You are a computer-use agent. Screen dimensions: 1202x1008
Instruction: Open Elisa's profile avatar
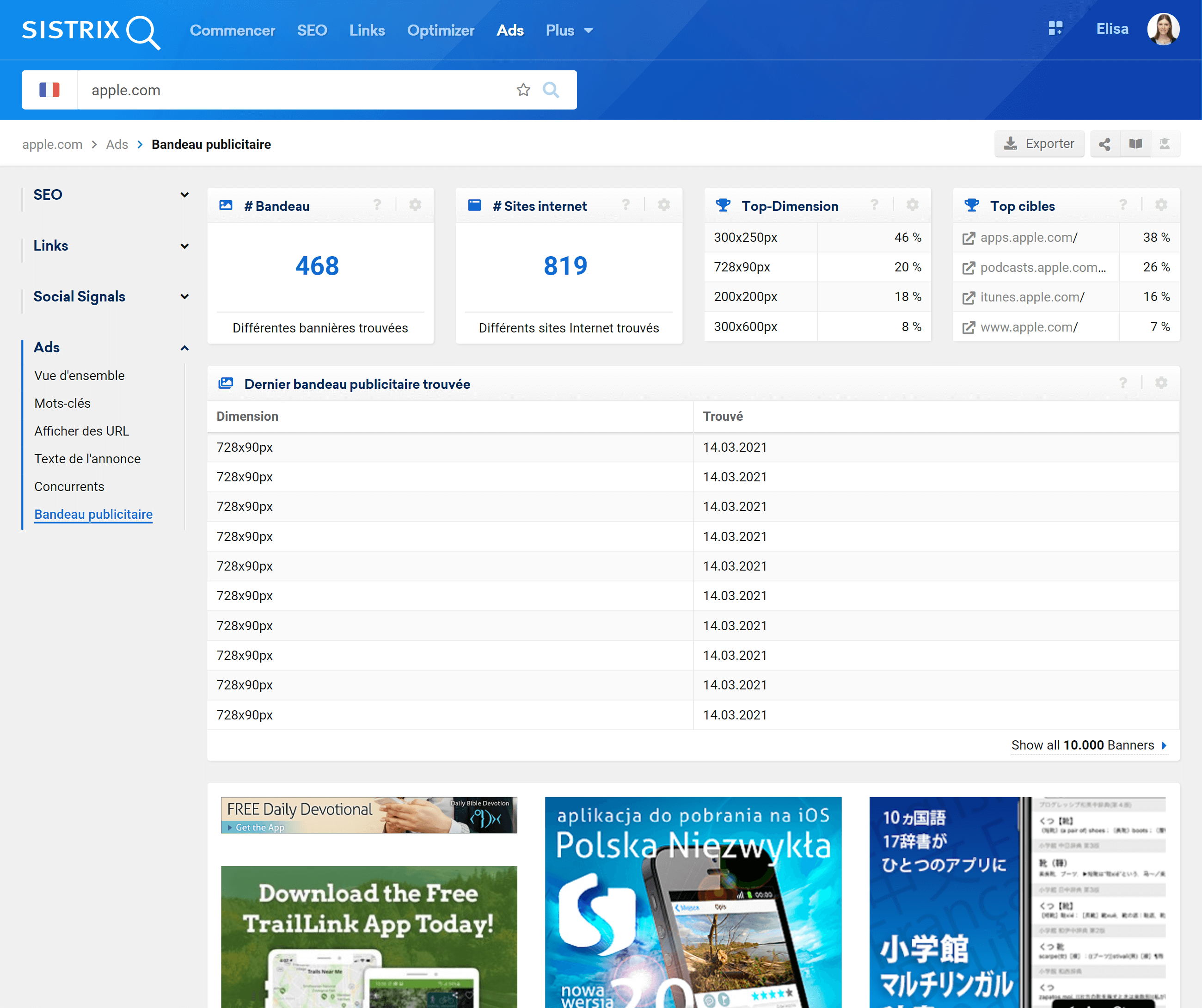[1163, 29]
